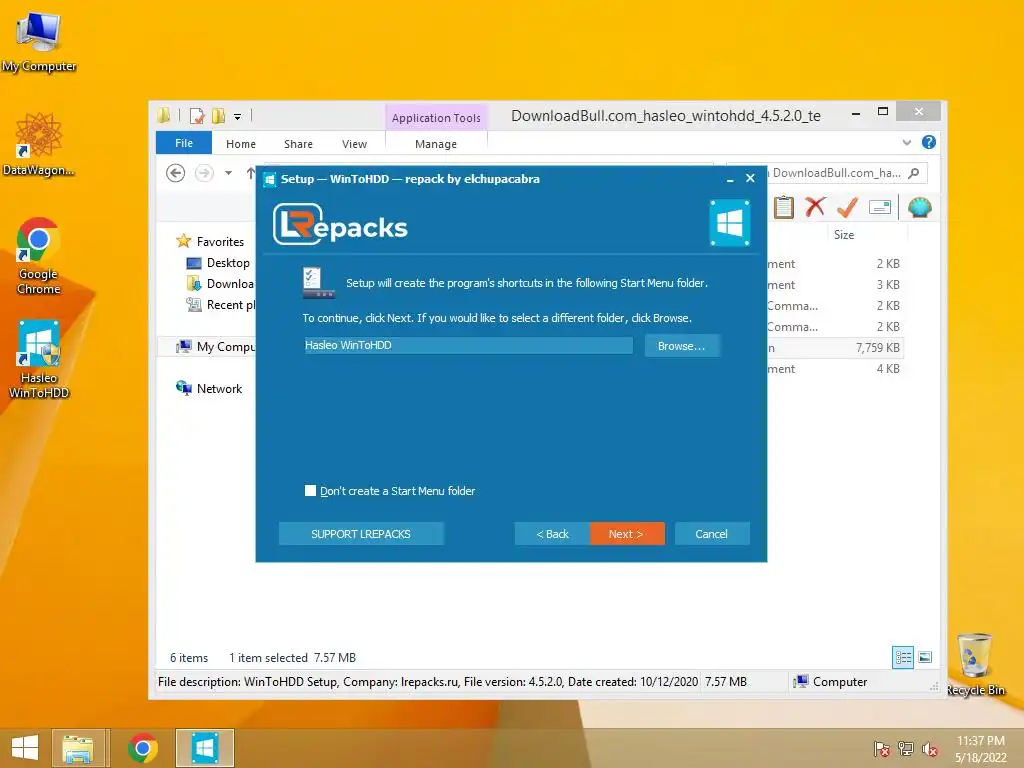The image size is (1024, 768).
Task: Open File tab in Explorer window
Action: (184, 143)
